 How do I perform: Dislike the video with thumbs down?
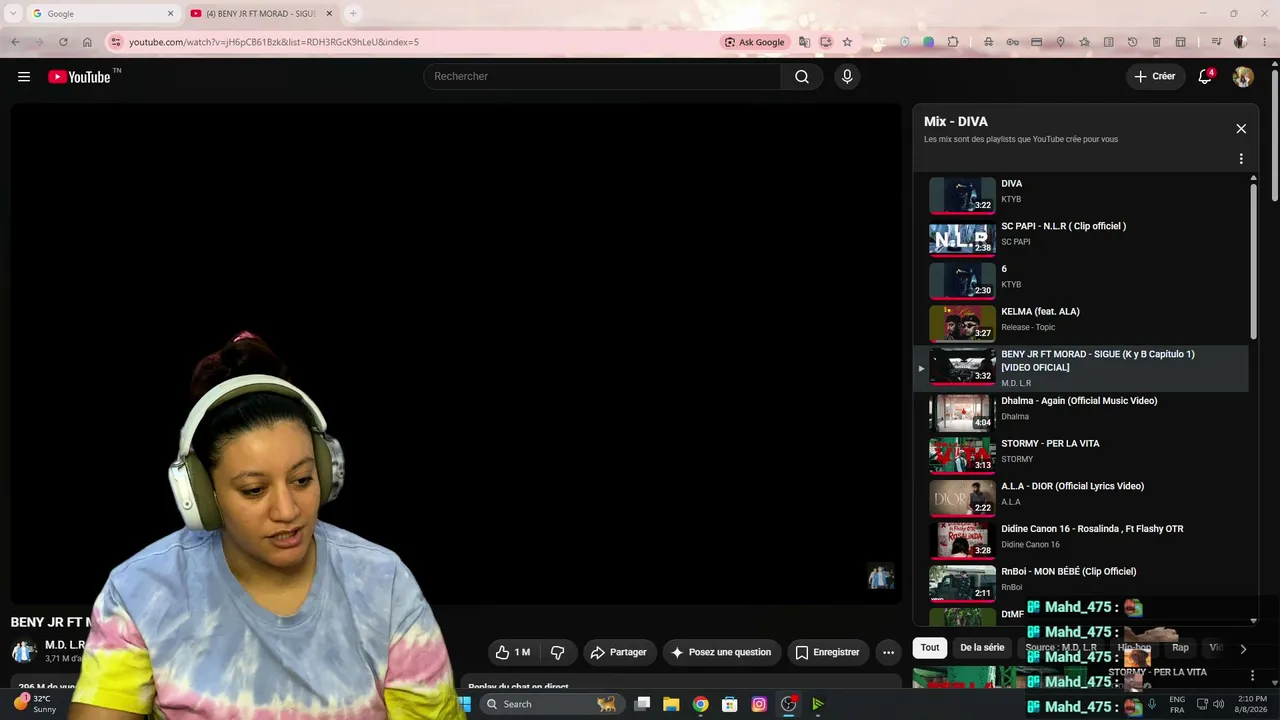click(x=558, y=652)
